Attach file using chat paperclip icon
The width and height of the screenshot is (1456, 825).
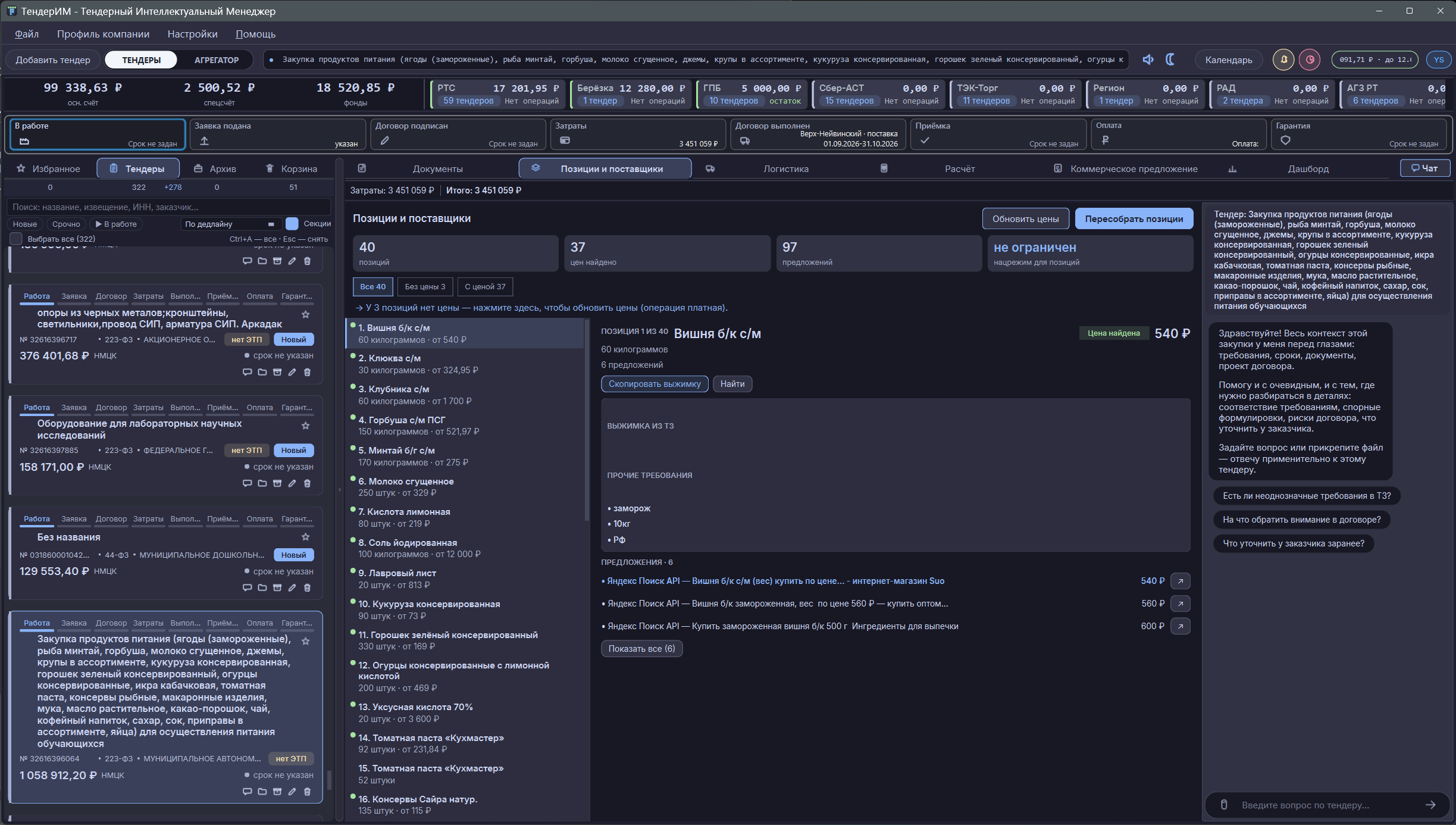point(1224,805)
